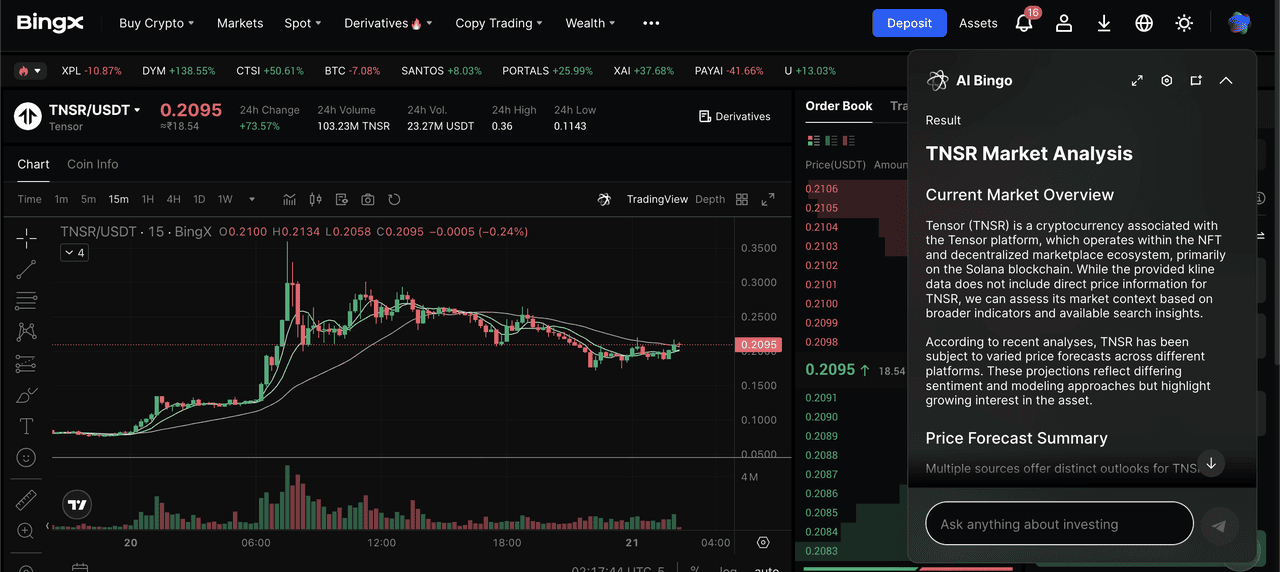Open the Assets link

tap(978, 23)
